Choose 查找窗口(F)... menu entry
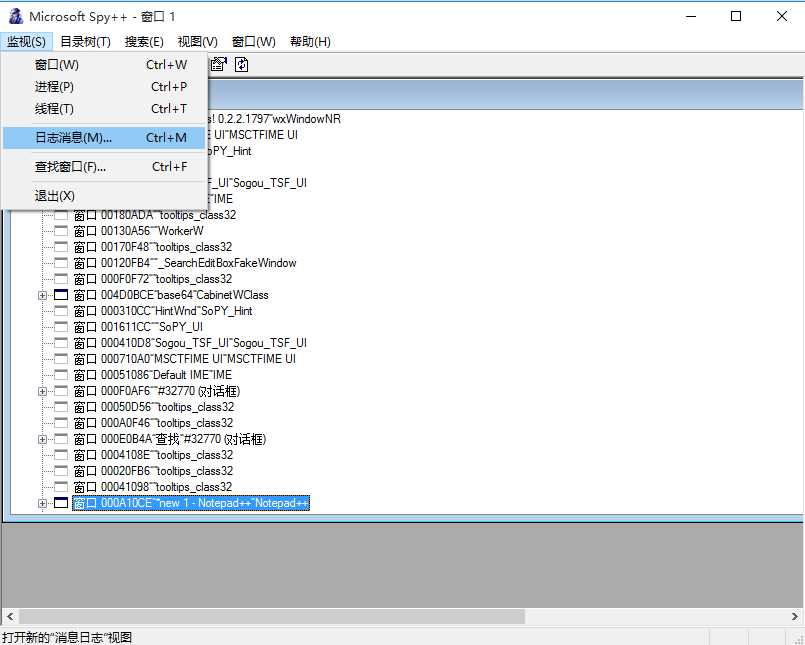The width and height of the screenshot is (805, 645). pyautogui.click(x=104, y=167)
